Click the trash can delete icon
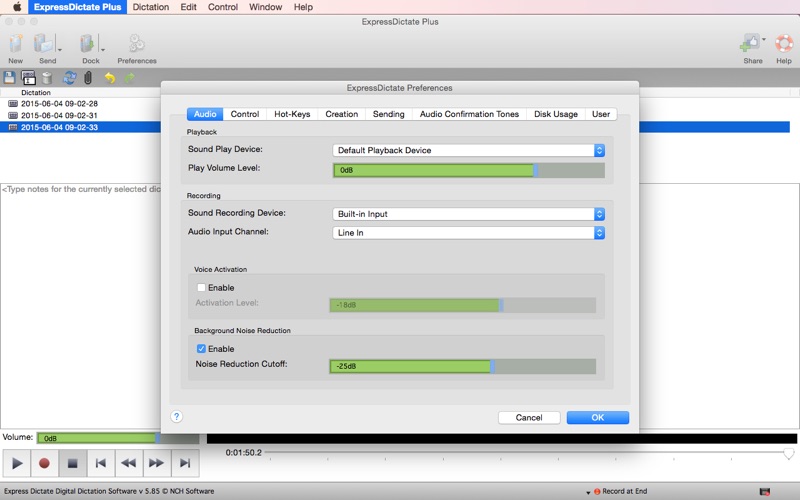The height and width of the screenshot is (500, 800). [47, 78]
